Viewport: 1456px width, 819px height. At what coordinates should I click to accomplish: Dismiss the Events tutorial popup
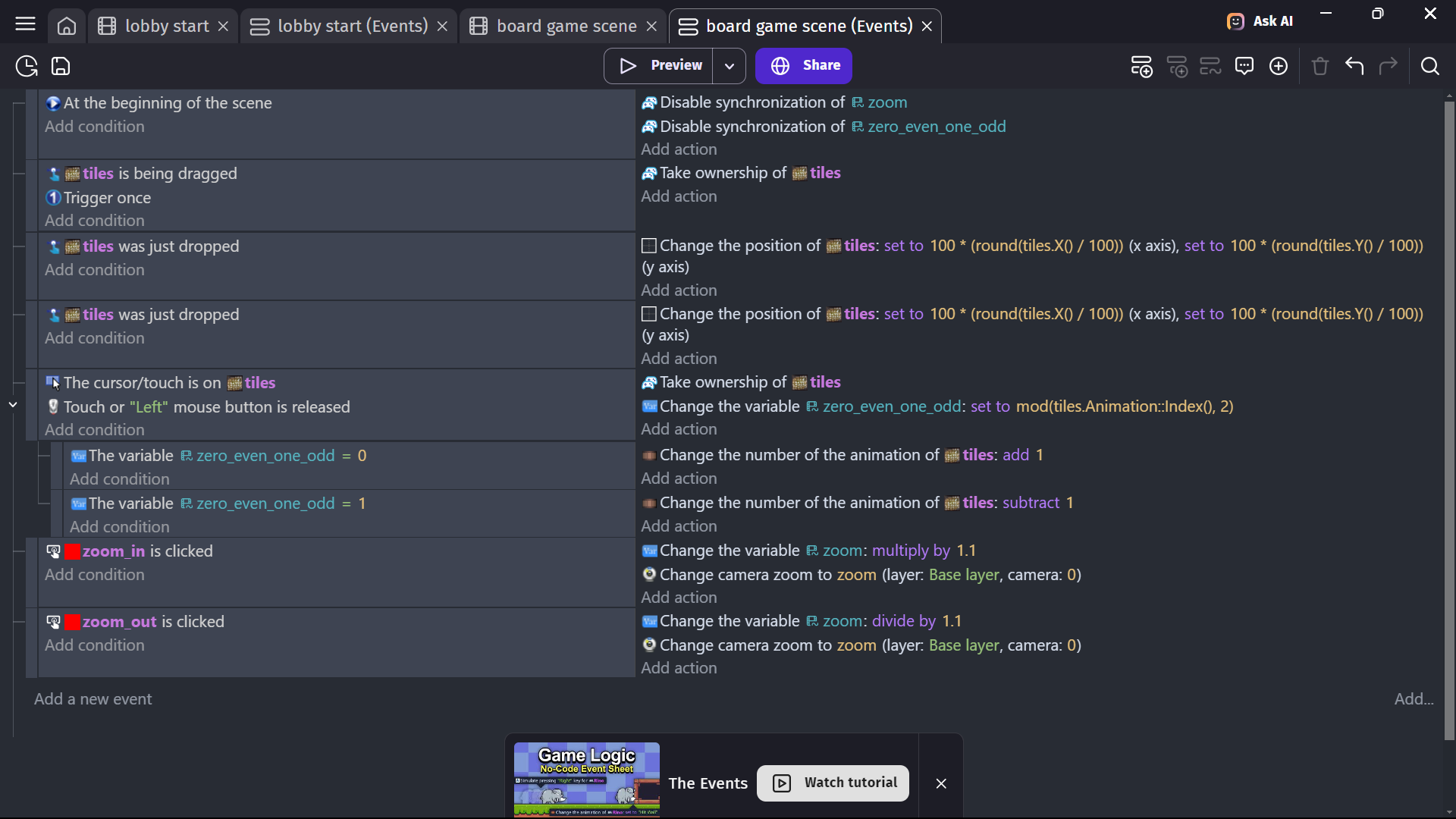tap(941, 783)
